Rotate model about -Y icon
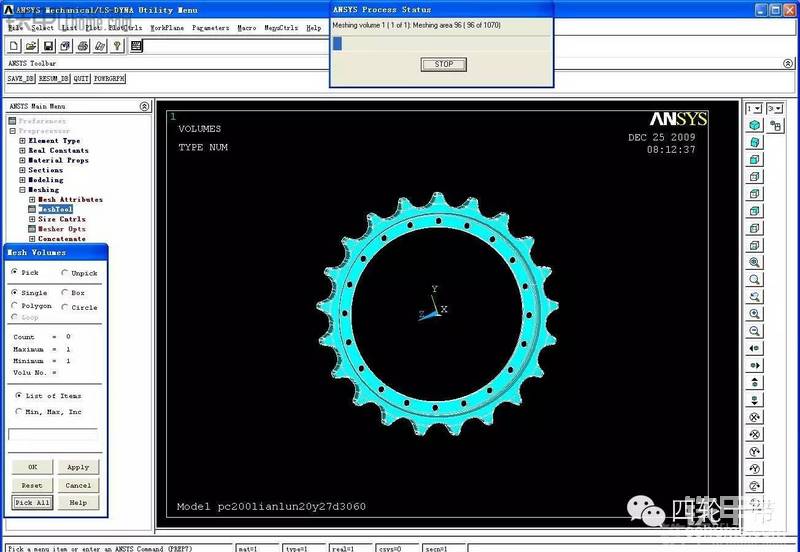Screen dimensions: 800x552 click(x=755, y=469)
